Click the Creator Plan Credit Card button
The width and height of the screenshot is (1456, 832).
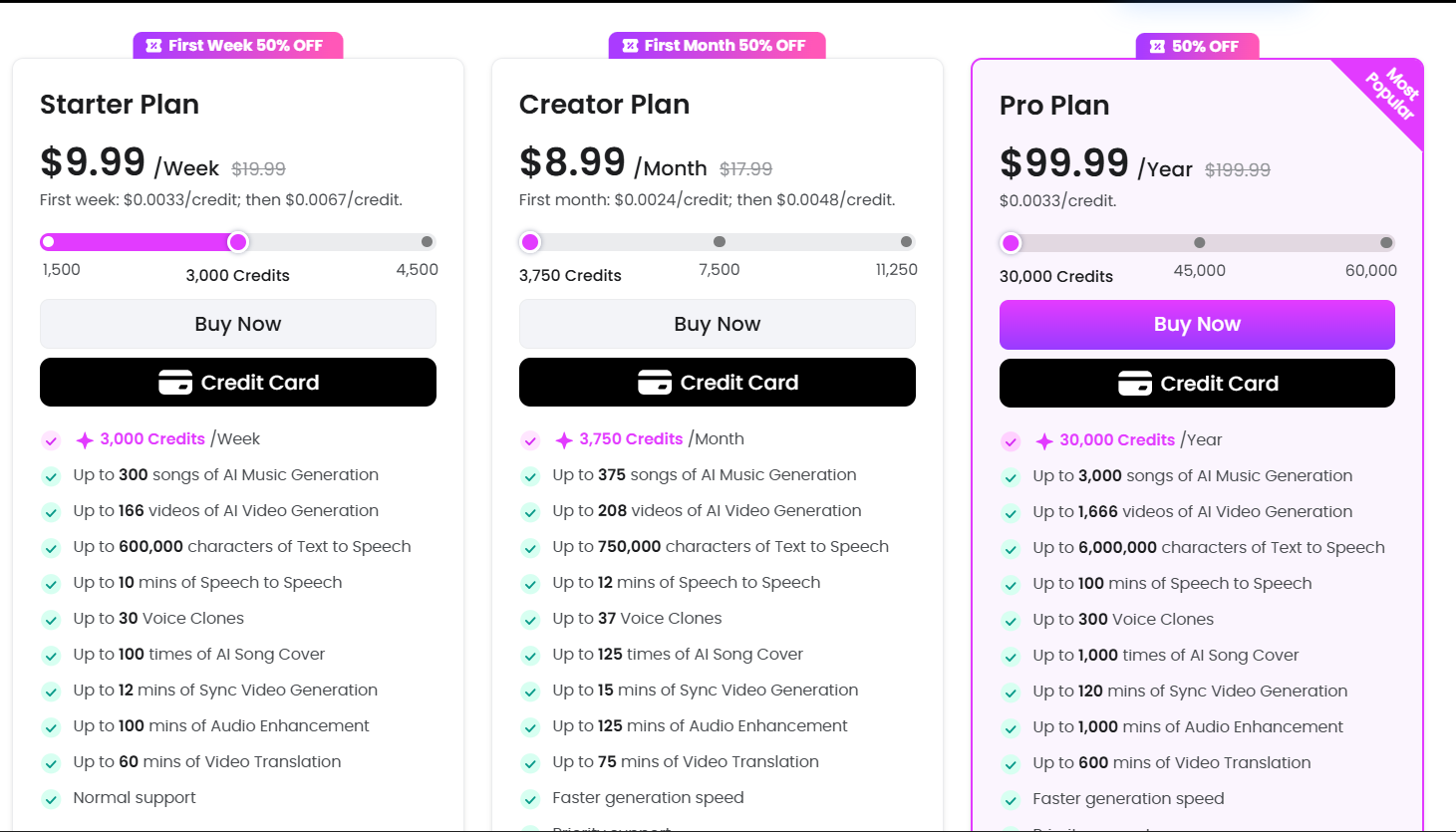point(718,383)
